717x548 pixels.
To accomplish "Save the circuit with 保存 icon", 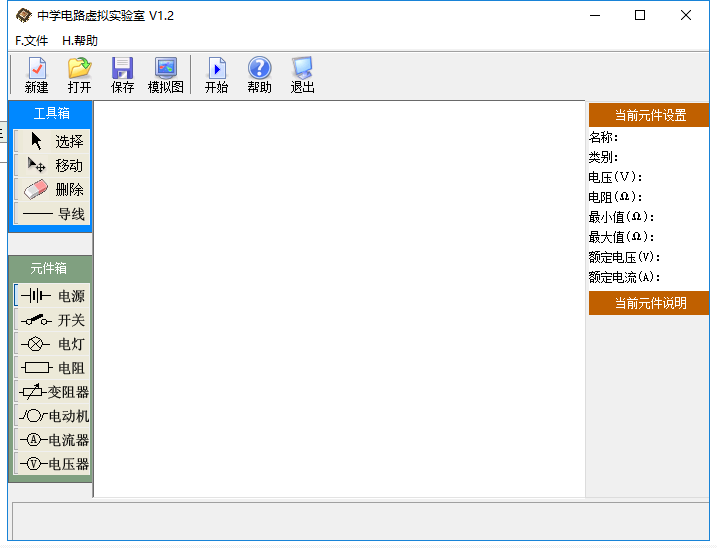I will pyautogui.click(x=123, y=75).
